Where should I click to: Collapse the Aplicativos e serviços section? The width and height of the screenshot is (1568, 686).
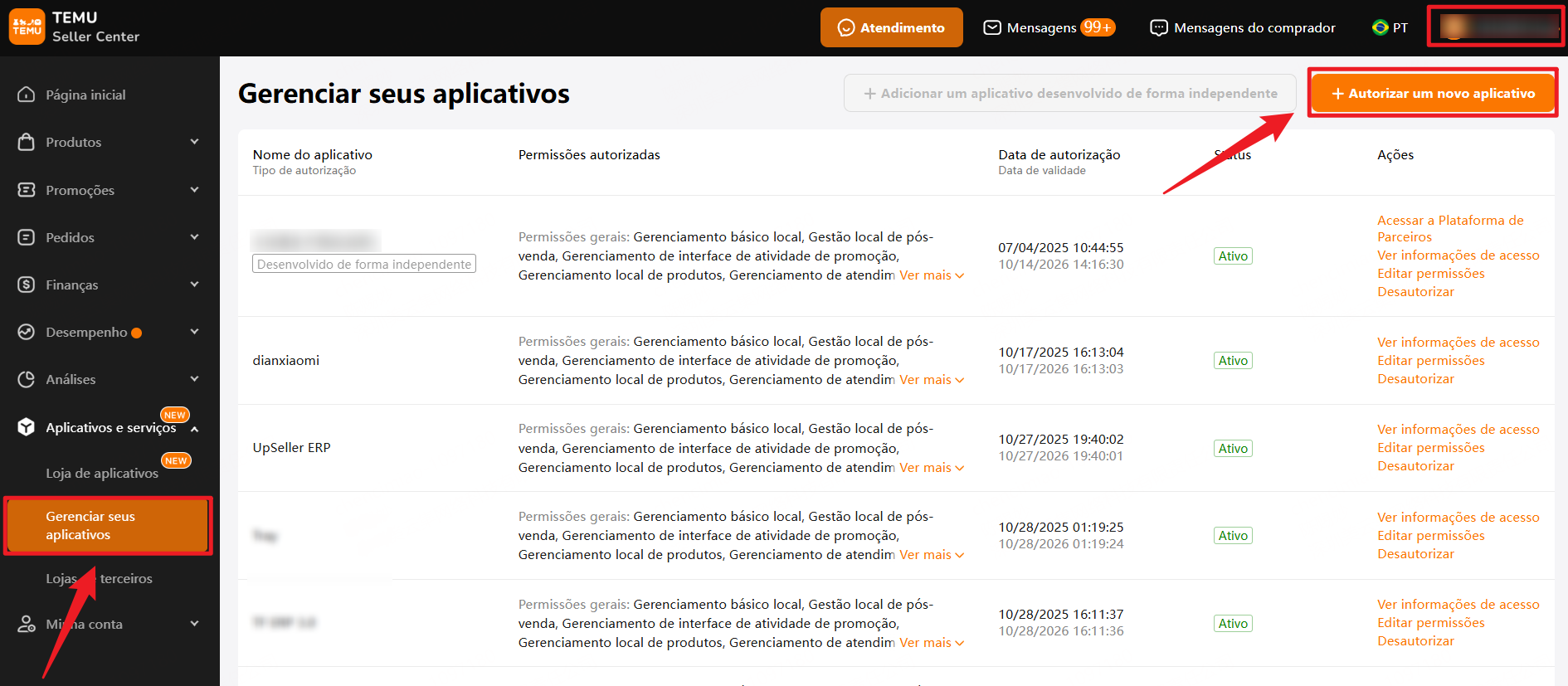[x=194, y=429]
